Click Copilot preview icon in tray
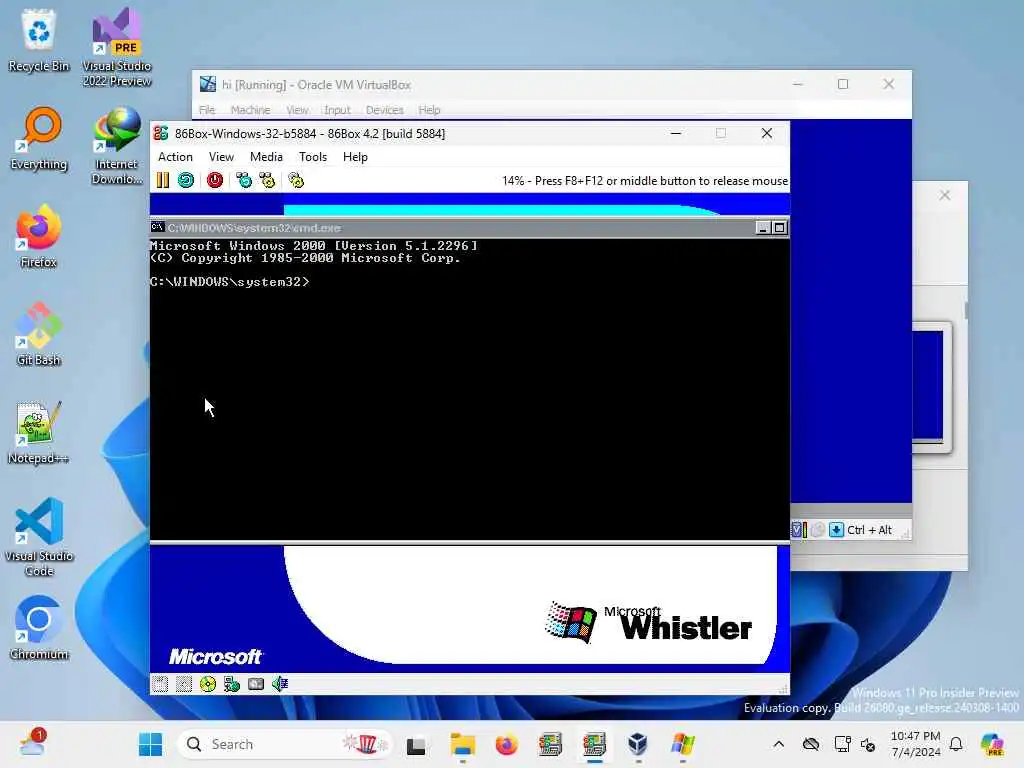1024x768 pixels. (992, 744)
